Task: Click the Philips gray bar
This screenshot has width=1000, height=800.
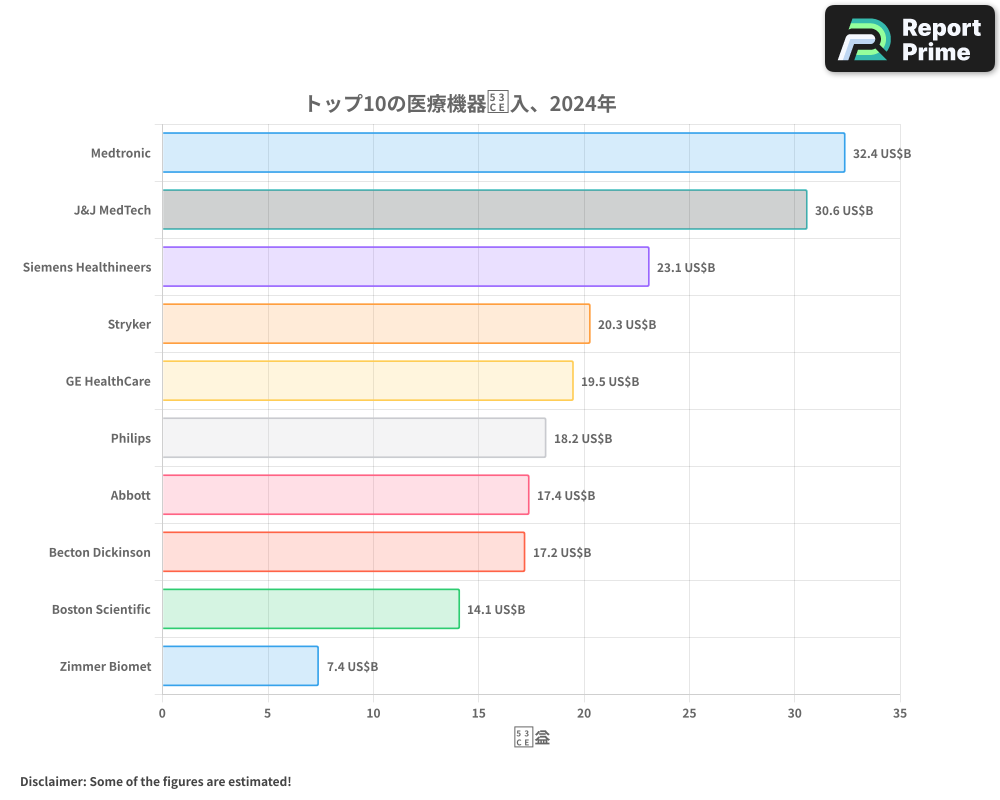Action: [350, 438]
